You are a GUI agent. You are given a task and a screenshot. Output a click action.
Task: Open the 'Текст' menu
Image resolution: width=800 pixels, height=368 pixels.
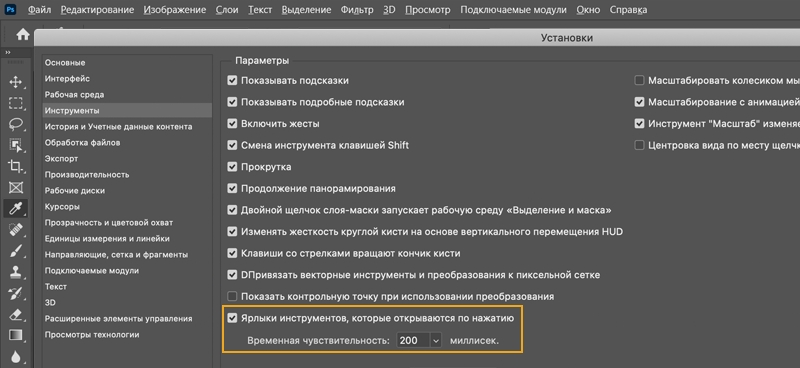click(x=260, y=10)
